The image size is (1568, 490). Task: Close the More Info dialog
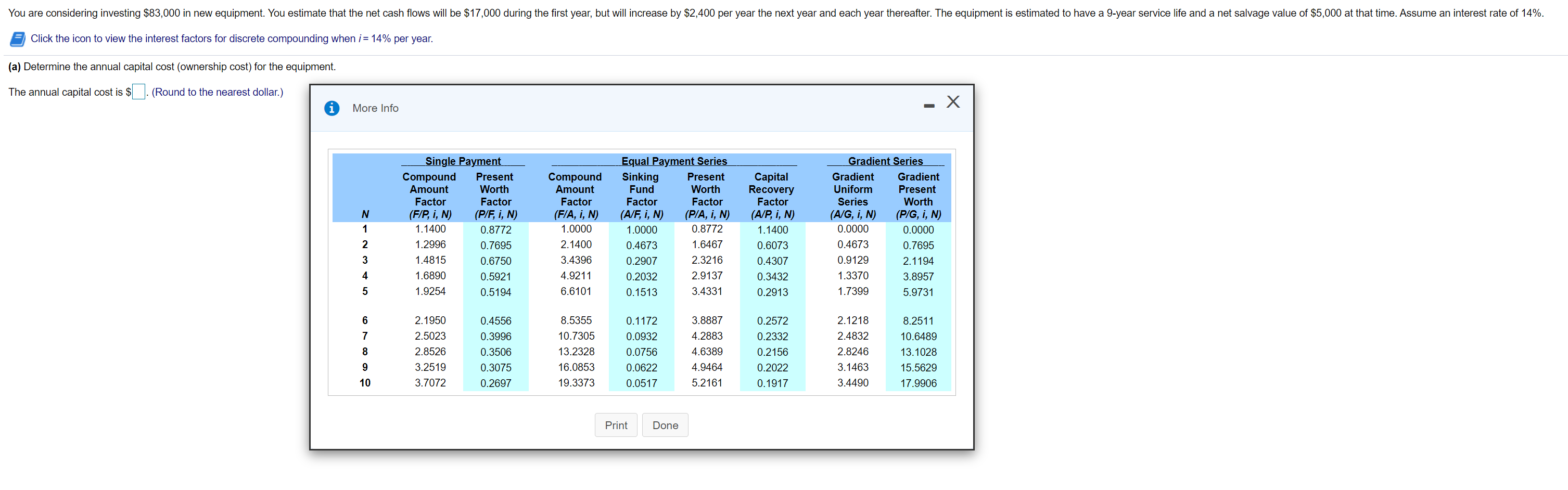tap(953, 101)
